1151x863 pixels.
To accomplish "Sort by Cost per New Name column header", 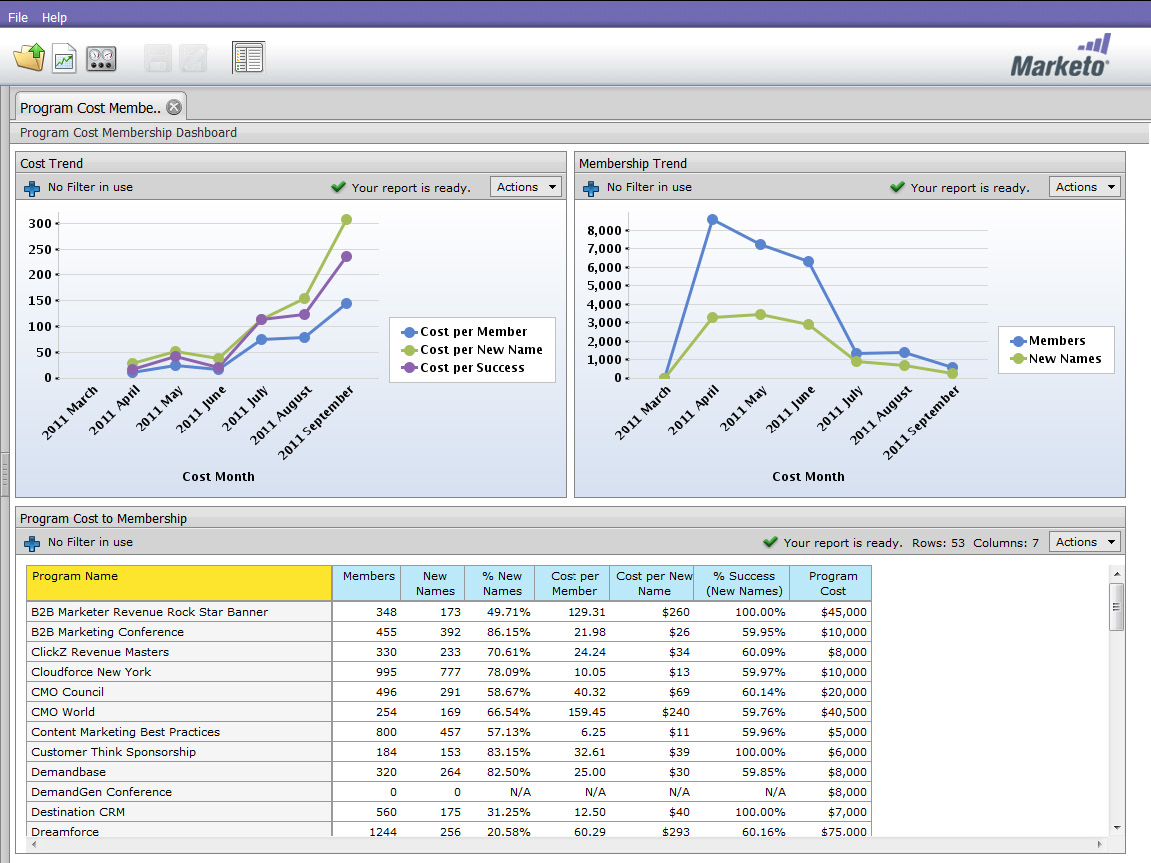I will tap(652, 583).
